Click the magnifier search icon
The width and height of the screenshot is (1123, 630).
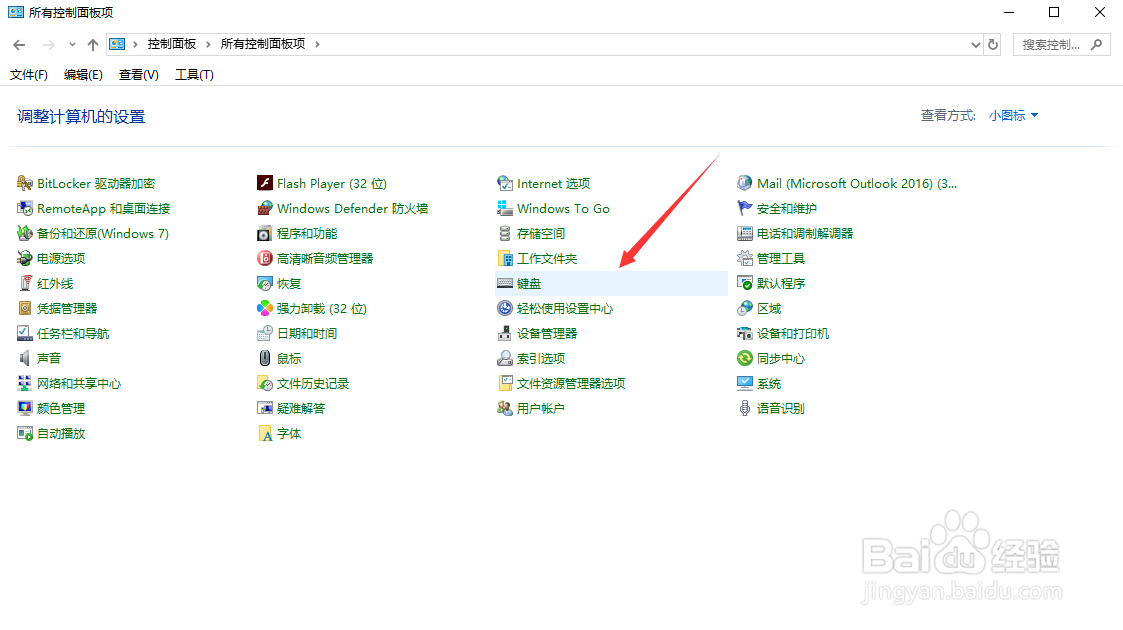click(1097, 44)
